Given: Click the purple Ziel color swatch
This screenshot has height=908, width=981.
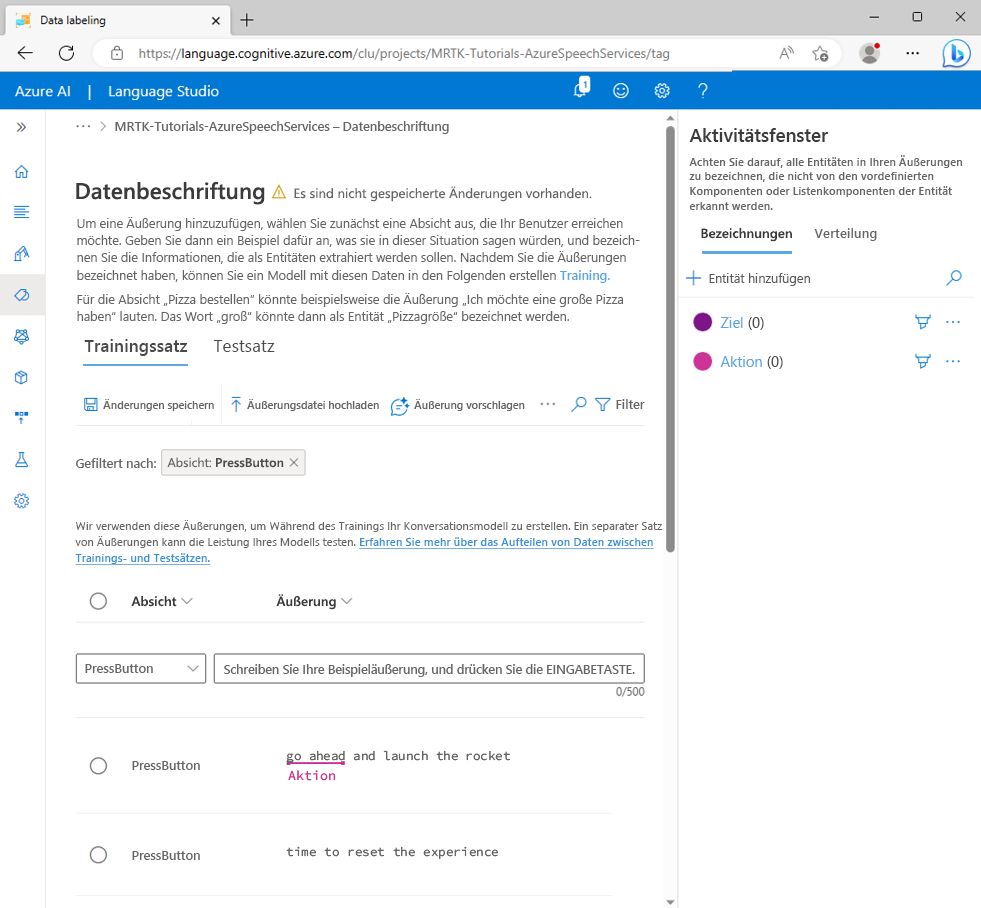Looking at the screenshot, I should pyautogui.click(x=703, y=322).
